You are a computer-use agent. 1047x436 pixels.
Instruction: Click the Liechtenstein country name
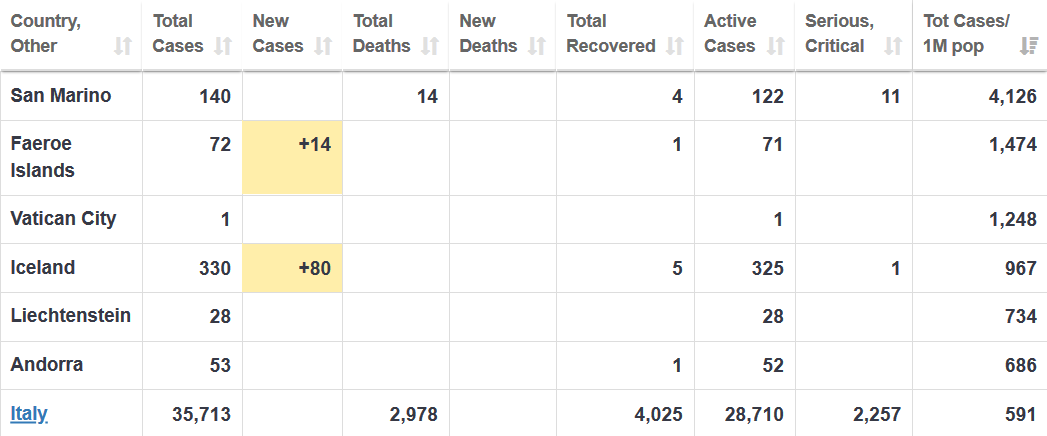(71, 315)
